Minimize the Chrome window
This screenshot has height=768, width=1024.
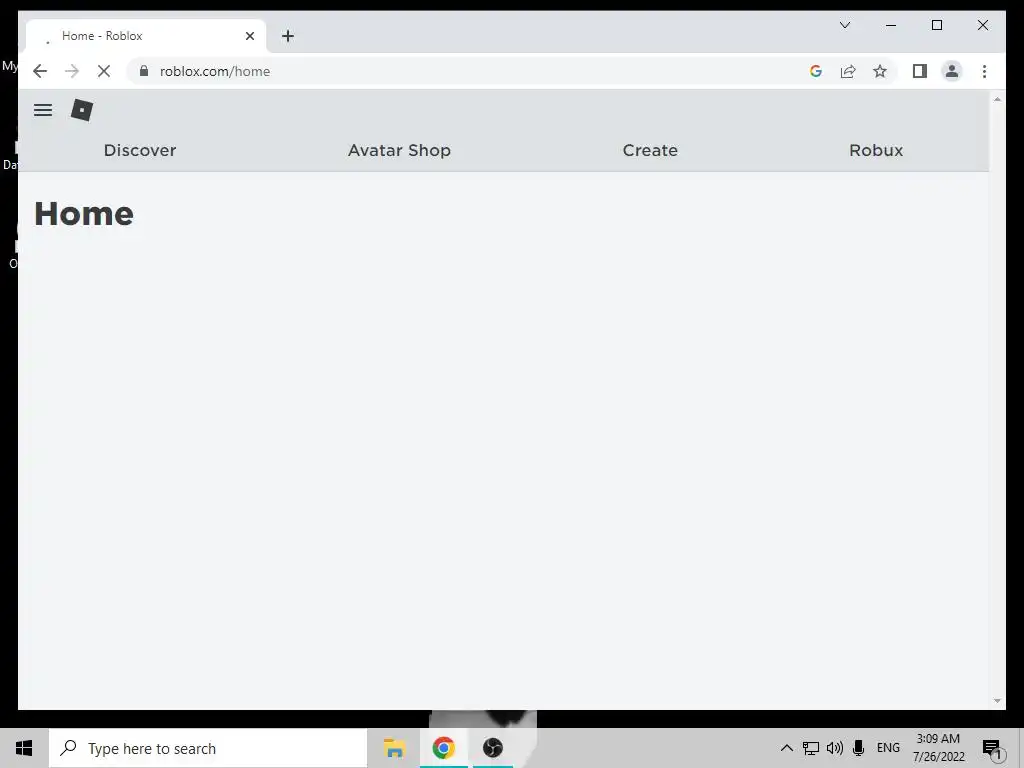[x=891, y=25]
